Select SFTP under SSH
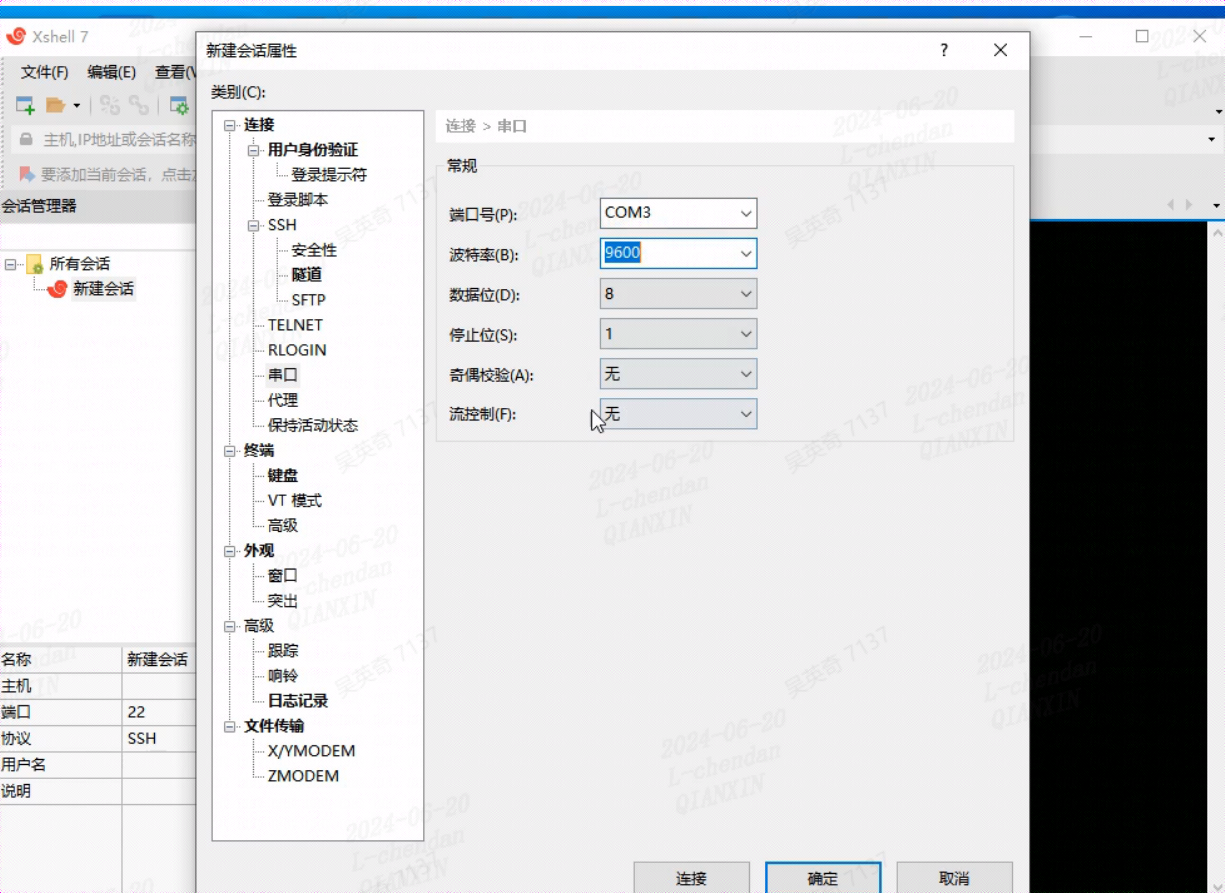This screenshot has width=1225, height=893. pyautogui.click(x=309, y=300)
